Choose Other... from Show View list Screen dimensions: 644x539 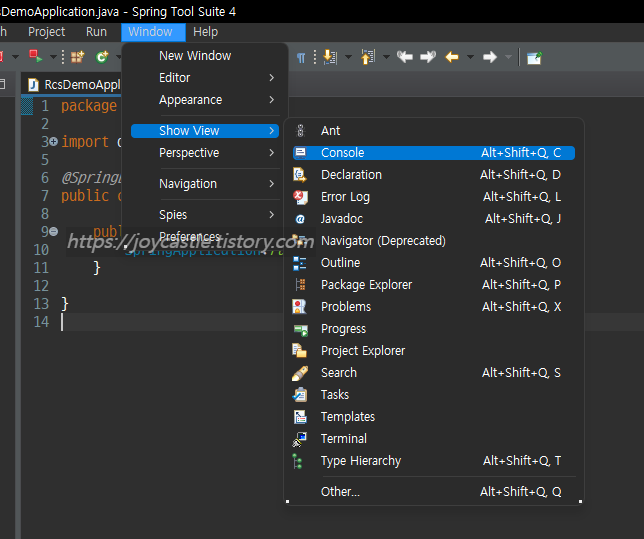coord(434,492)
